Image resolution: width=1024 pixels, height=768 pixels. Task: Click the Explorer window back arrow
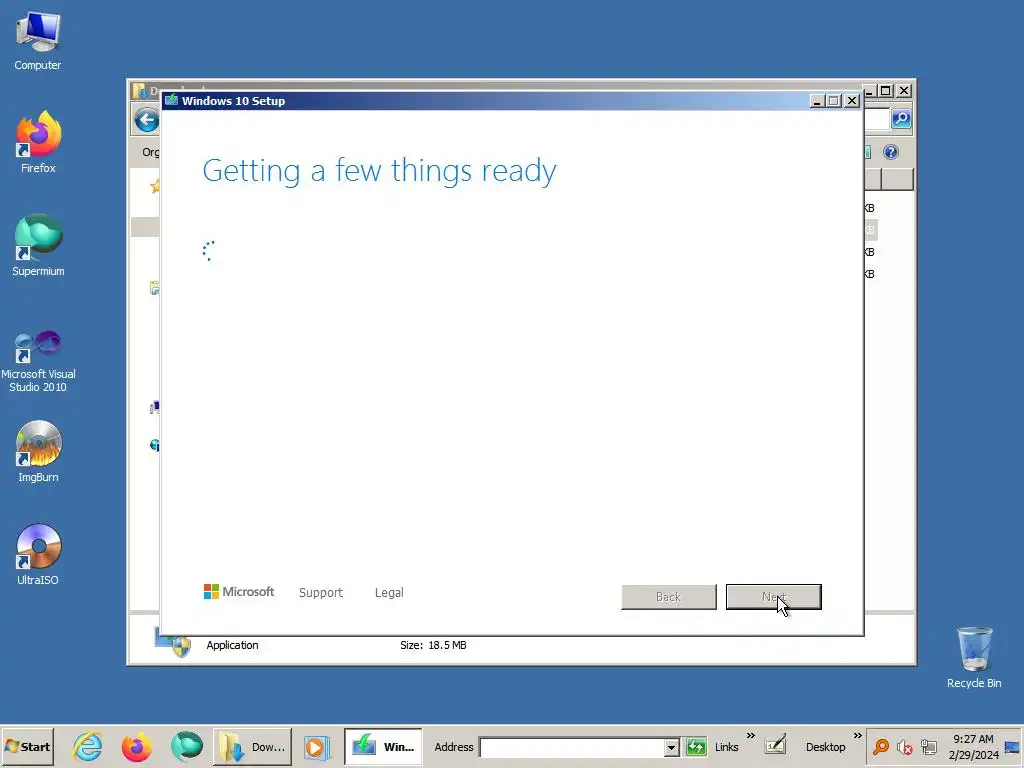(x=147, y=120)
